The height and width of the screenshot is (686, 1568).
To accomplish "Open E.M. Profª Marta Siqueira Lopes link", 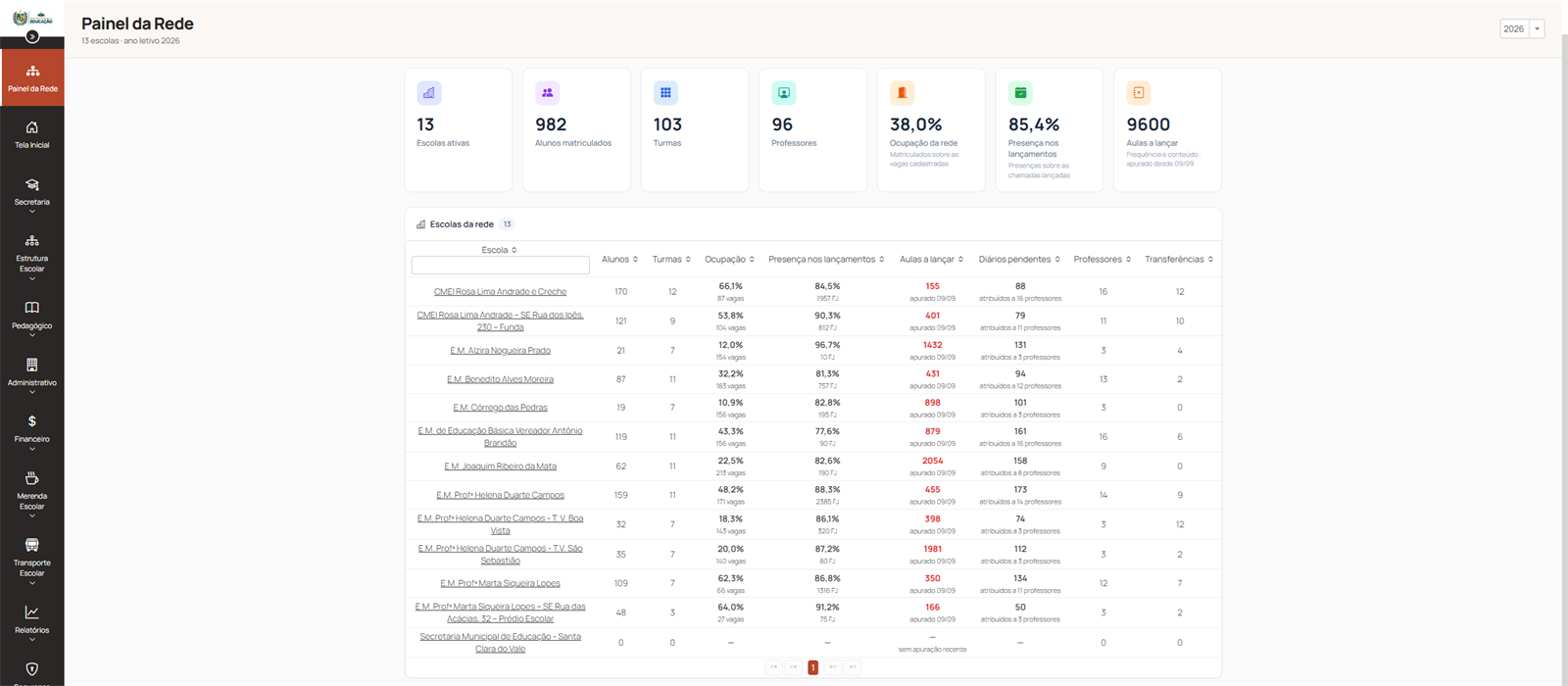I will coord(501,583).
